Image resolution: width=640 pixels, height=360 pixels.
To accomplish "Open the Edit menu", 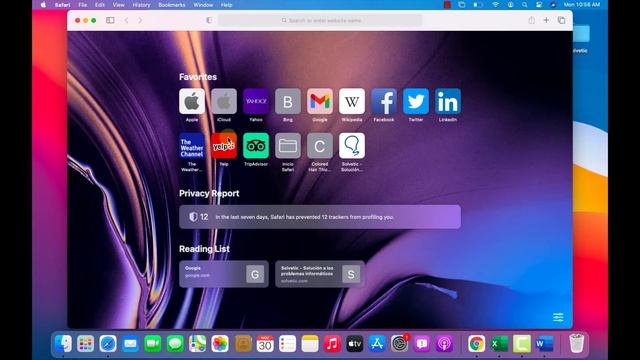I will 100,5.
